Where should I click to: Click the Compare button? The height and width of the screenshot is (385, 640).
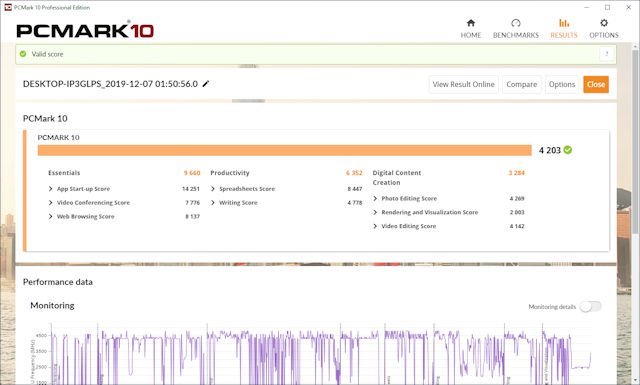point(522,85)
